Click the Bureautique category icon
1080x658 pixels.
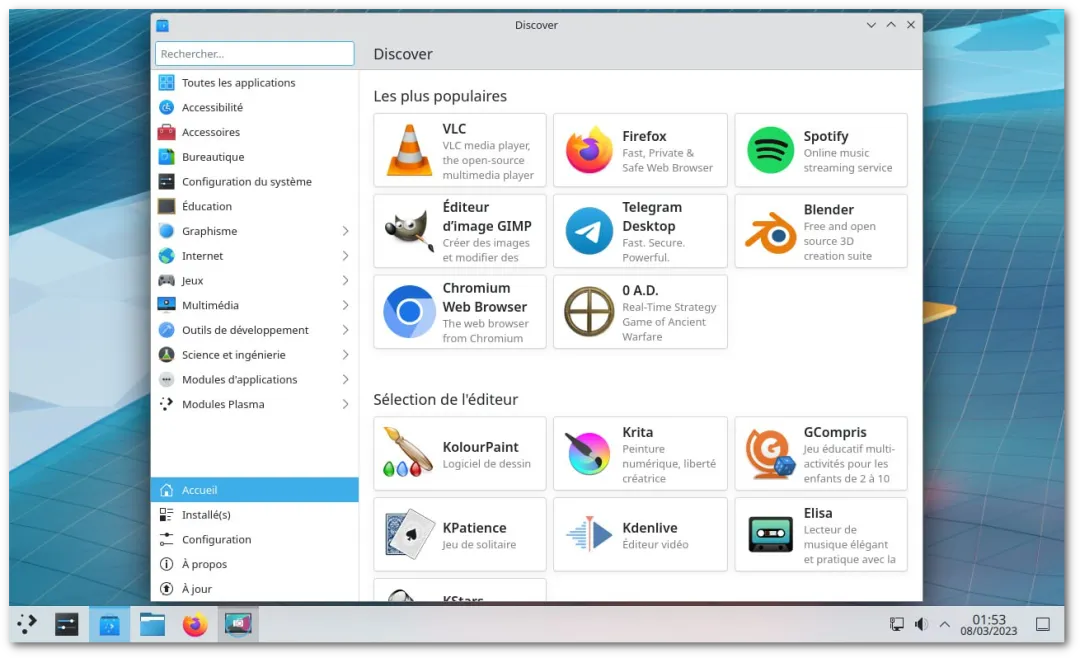166,157
